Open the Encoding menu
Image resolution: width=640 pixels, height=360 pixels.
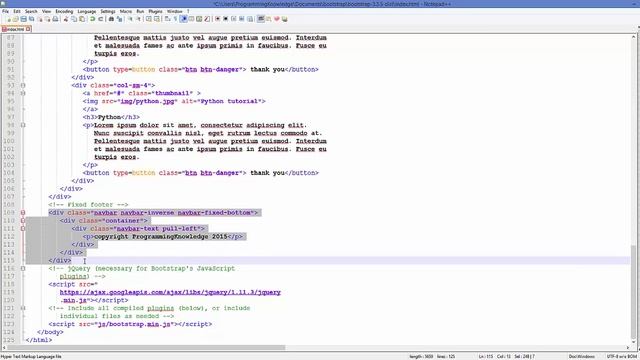[x=64, y=11]
